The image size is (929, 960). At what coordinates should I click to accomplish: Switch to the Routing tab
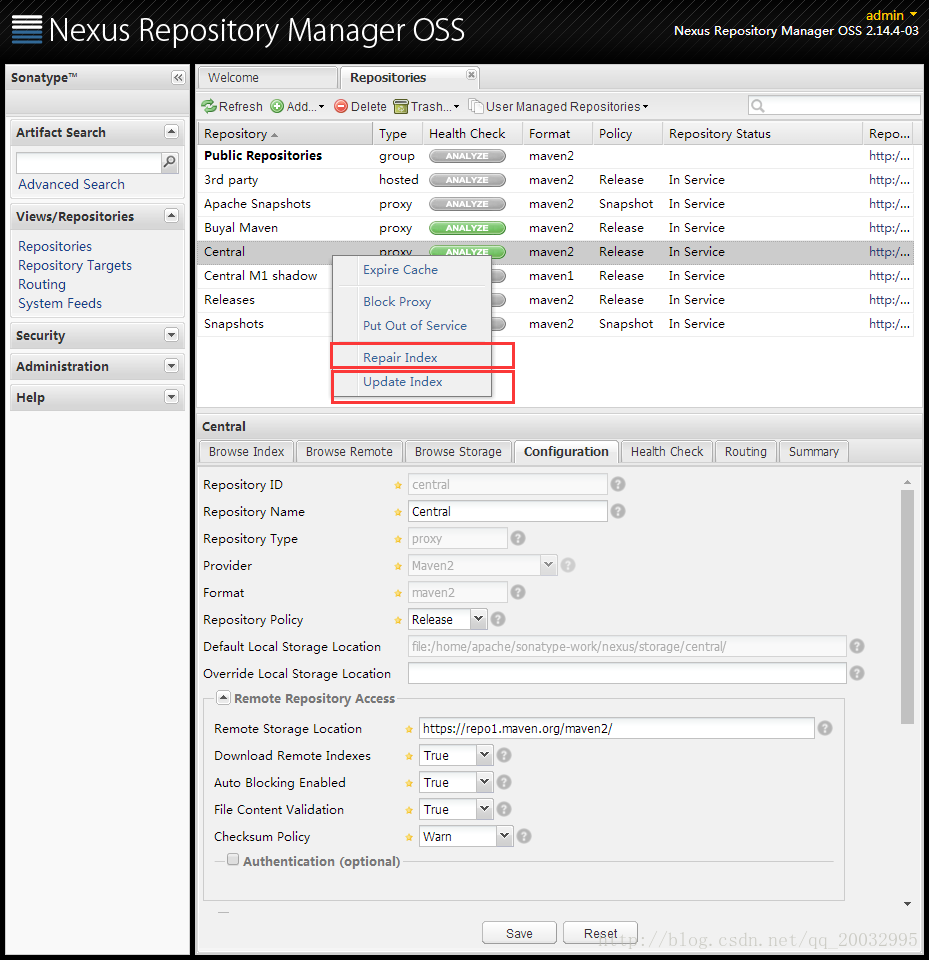pyautogui.click(x=745, y=451)
